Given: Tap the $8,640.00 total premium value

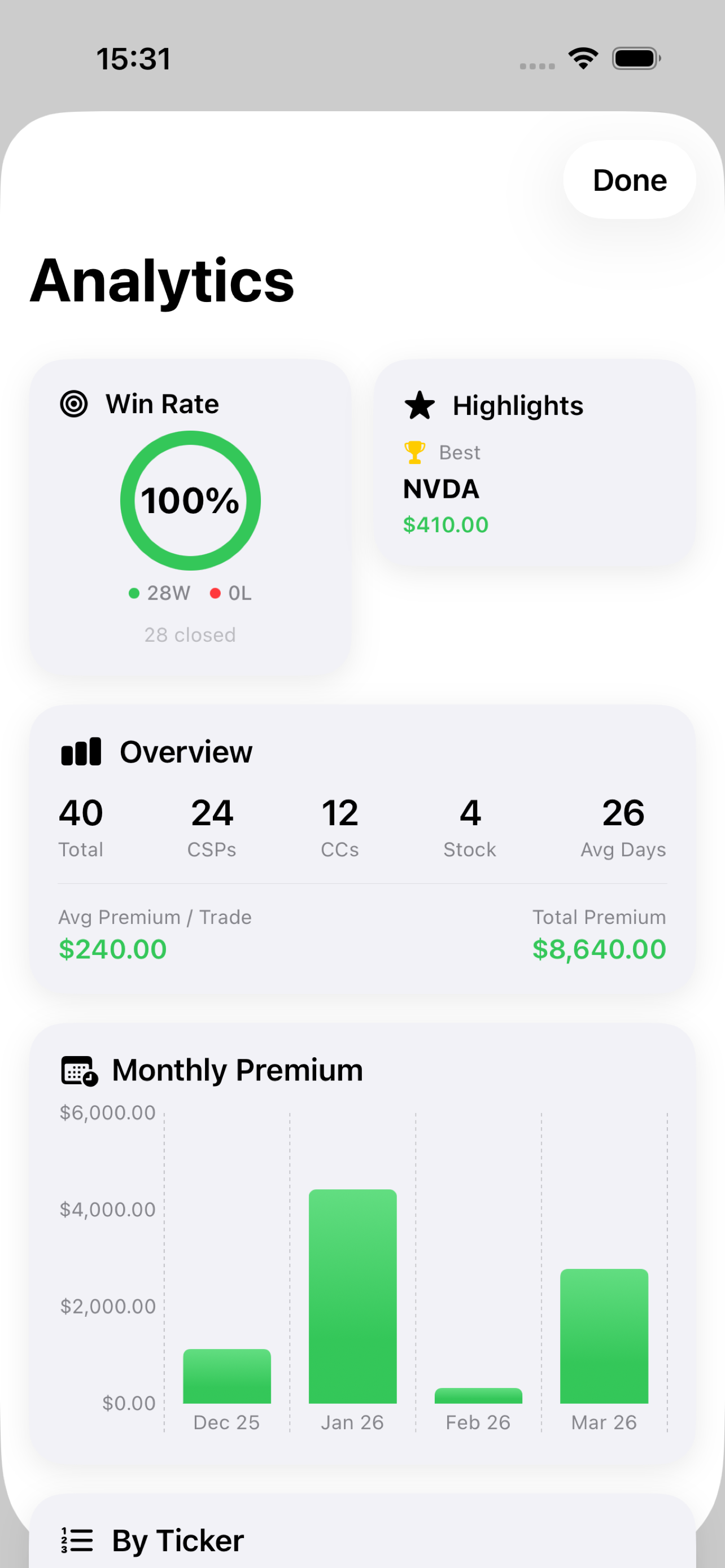Looking at the screenshot, I should 599,949.
